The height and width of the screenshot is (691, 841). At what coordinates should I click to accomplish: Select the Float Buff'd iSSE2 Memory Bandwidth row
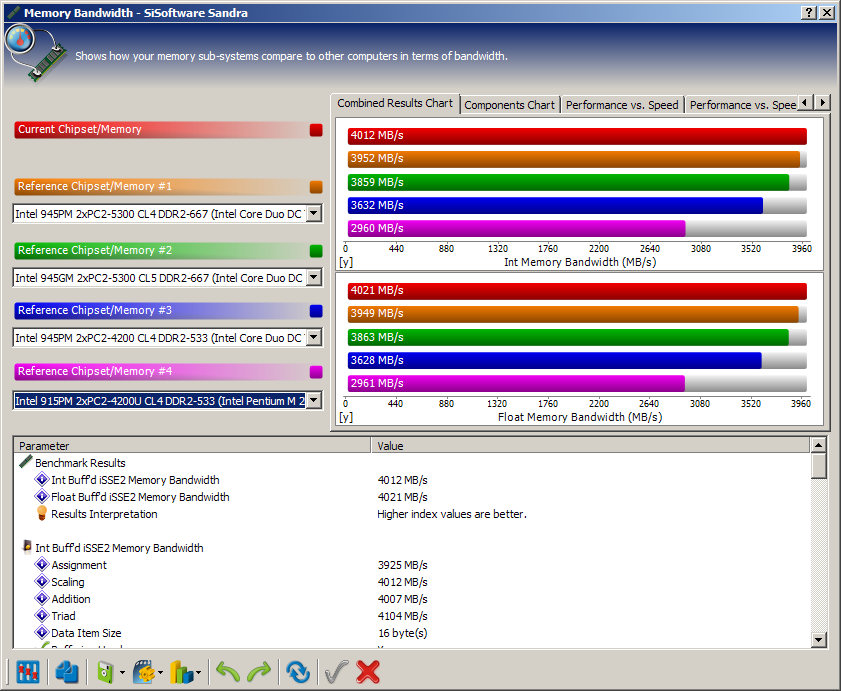click(412, 497)
